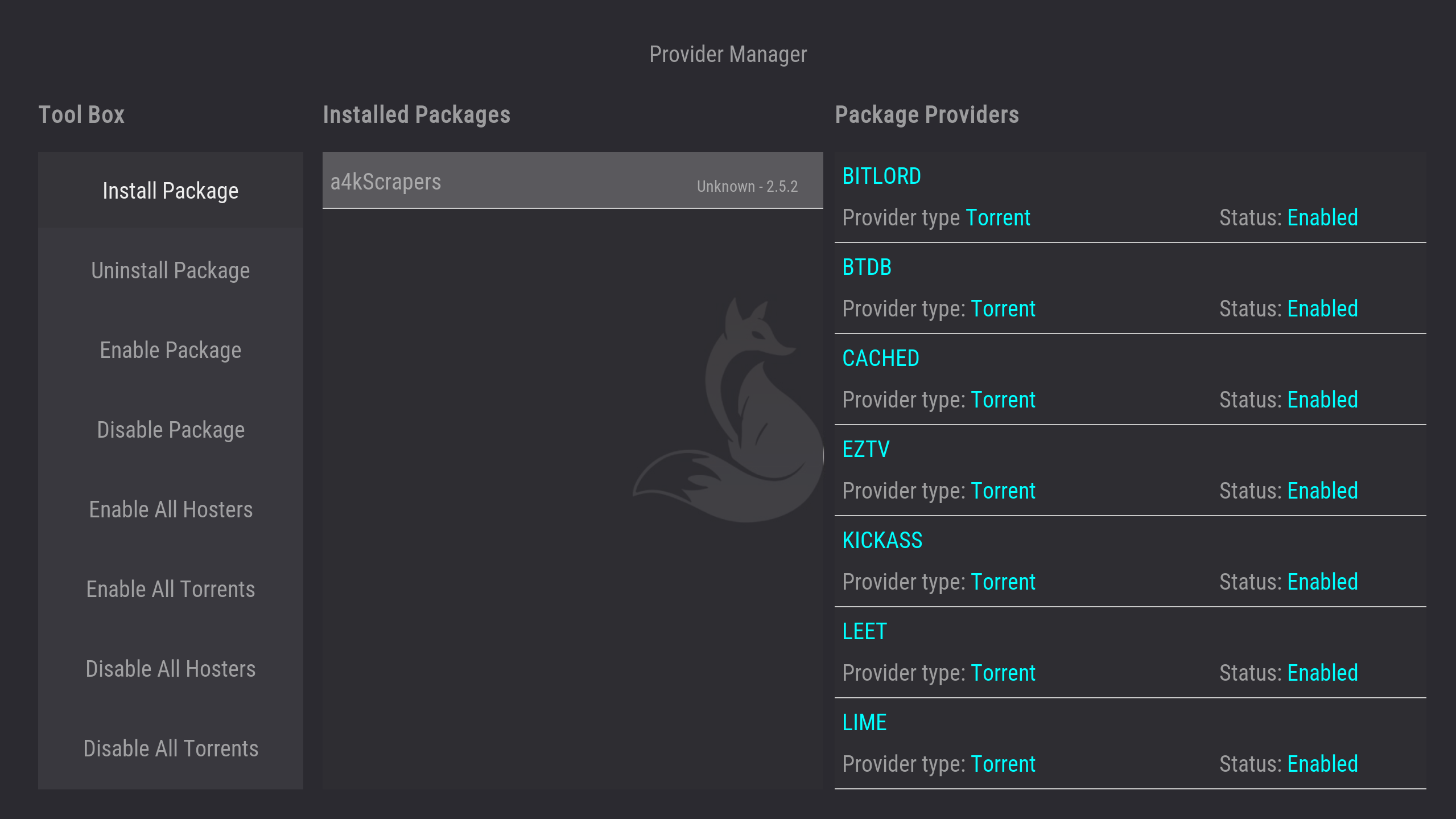Click Disable All Hosters option
This screenshot has height=819, width=1456.
170,669
